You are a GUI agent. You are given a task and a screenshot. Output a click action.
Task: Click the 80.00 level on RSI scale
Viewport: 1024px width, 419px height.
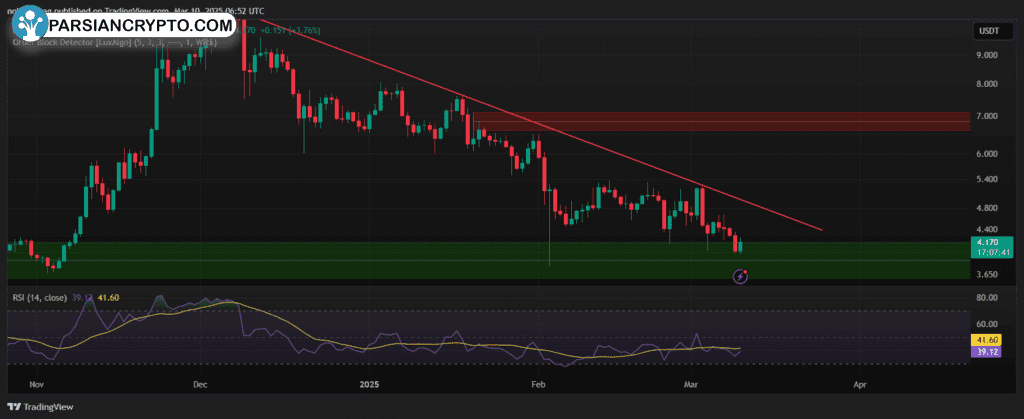pos(986,298)
